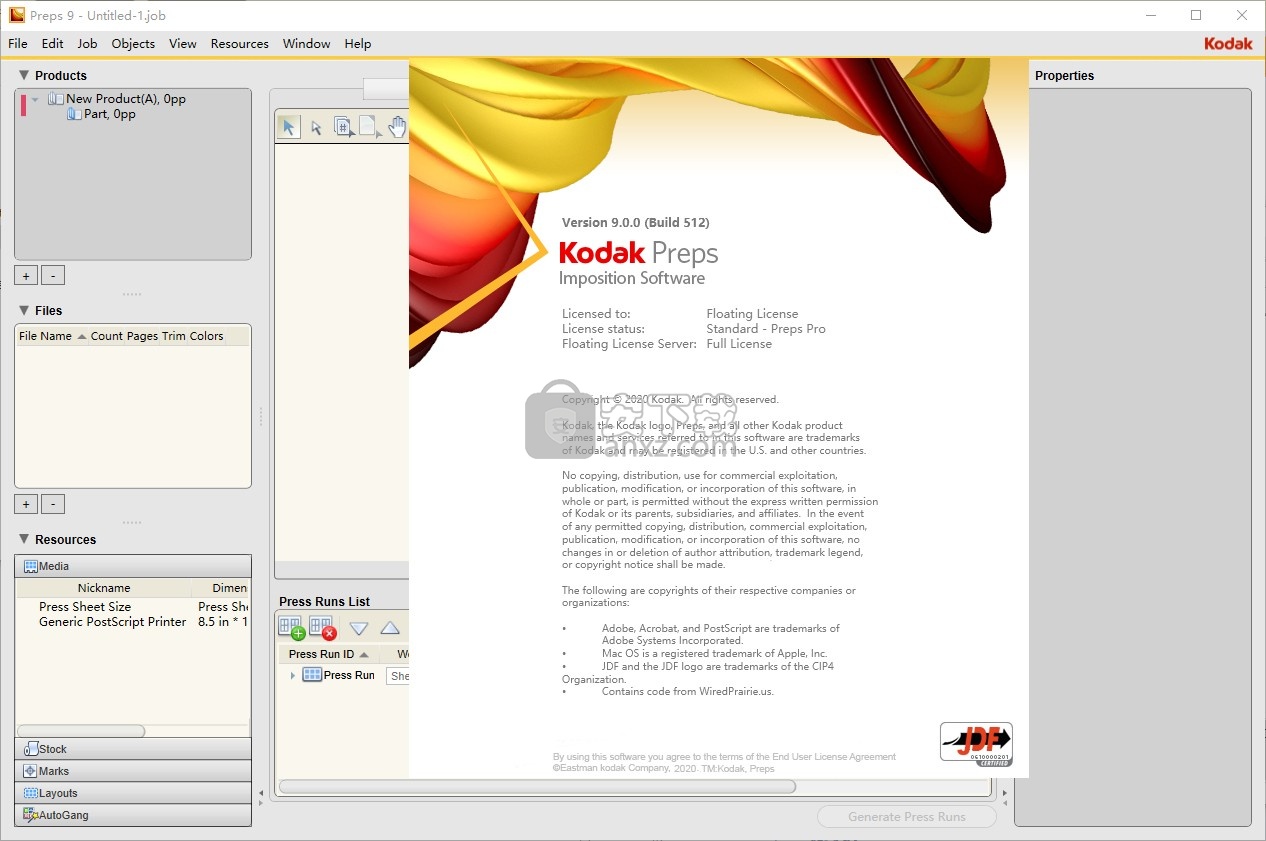
Task: Switch to the Marks resources section
Action: point(133,771)
